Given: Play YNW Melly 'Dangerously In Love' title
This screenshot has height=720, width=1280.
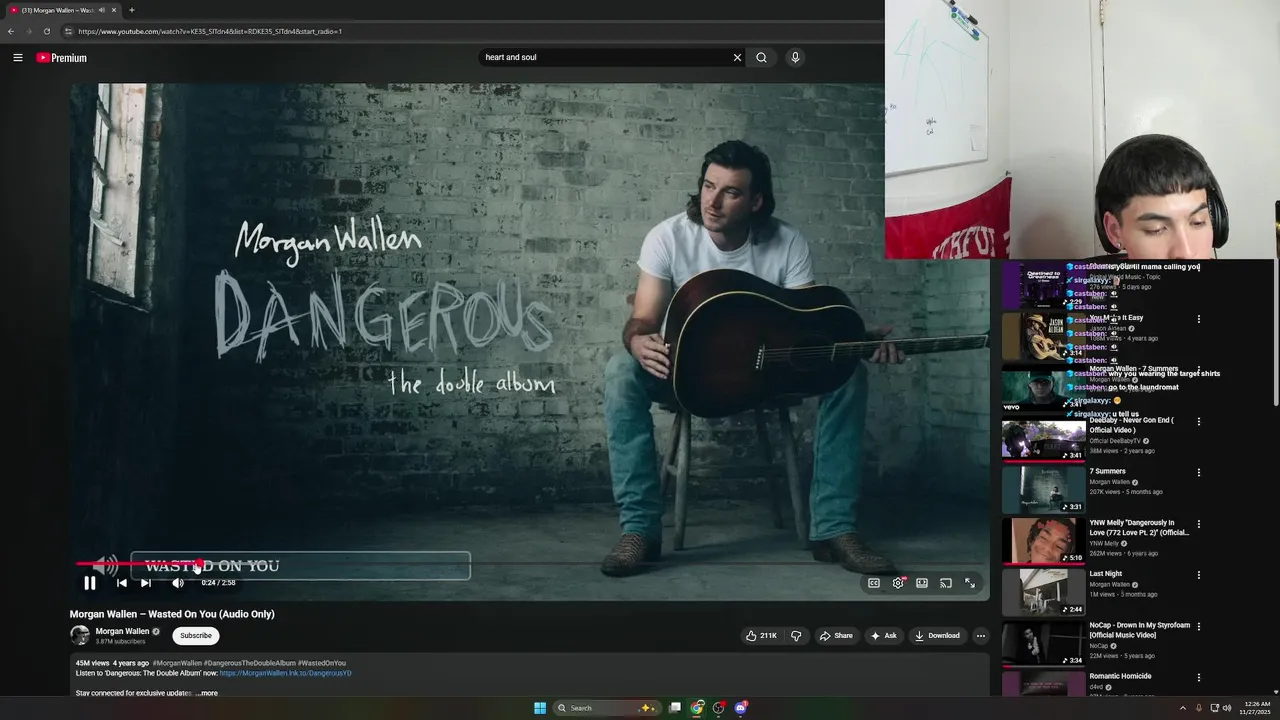Looking at the screenshot, I should point(1139,527).
